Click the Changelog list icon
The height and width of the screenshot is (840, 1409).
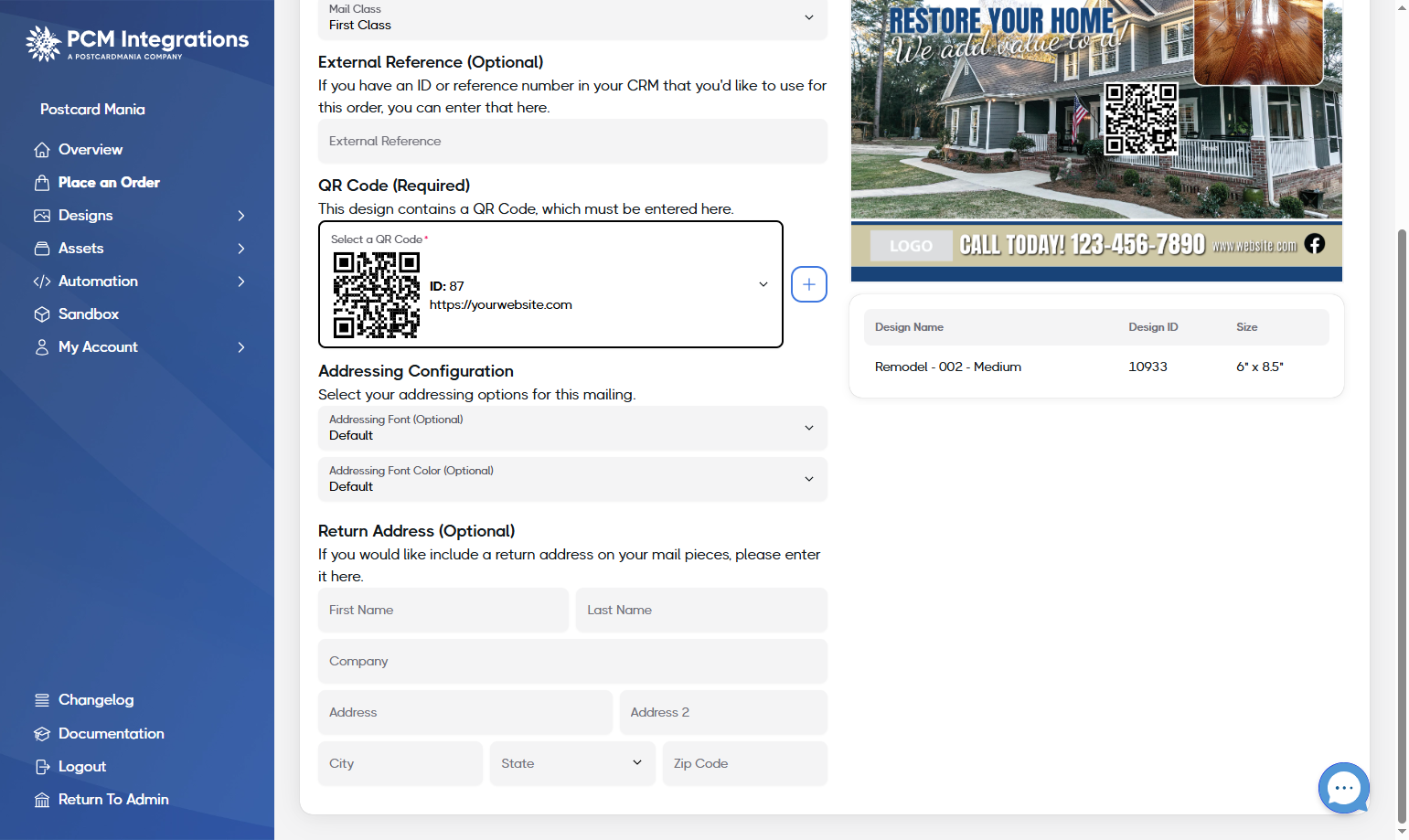tap(42, 700)
